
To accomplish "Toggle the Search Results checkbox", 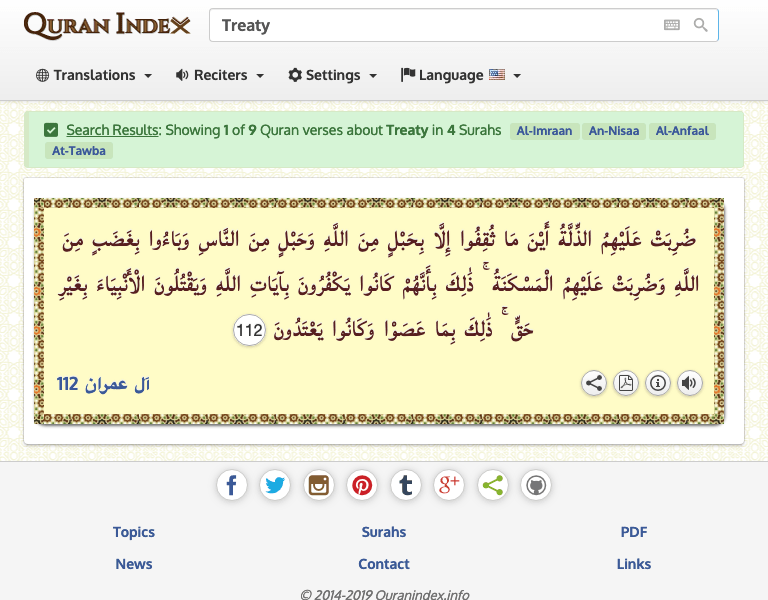I will tap(51, 130).
